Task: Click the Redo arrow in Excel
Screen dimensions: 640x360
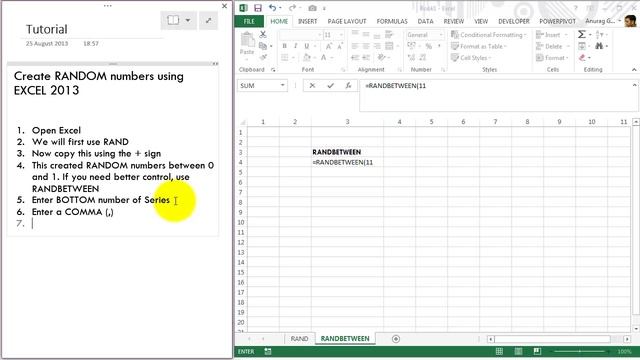Action: [292, 8]
